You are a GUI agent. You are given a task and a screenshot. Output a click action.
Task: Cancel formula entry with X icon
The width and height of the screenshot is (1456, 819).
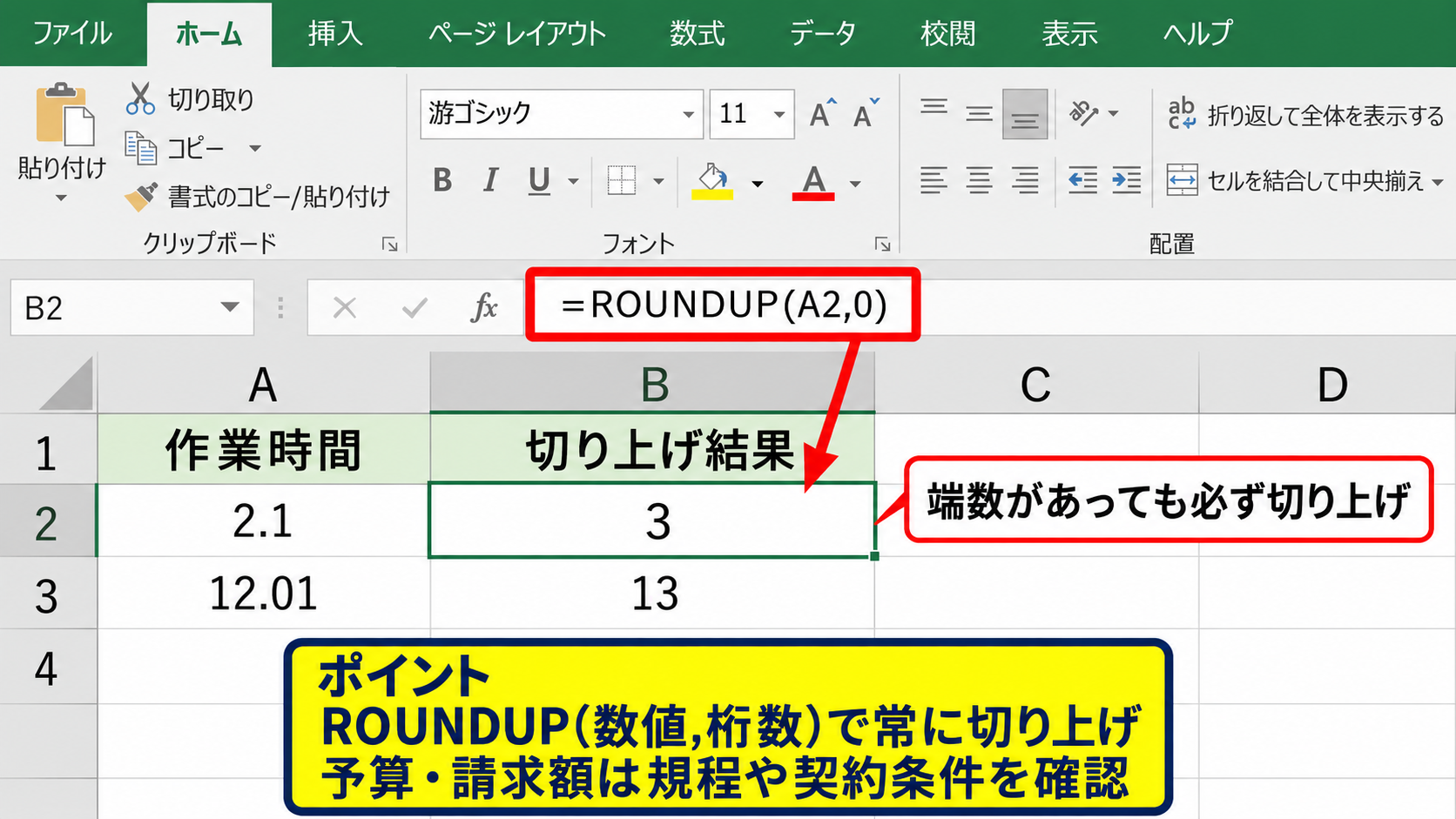click(345, 307)
